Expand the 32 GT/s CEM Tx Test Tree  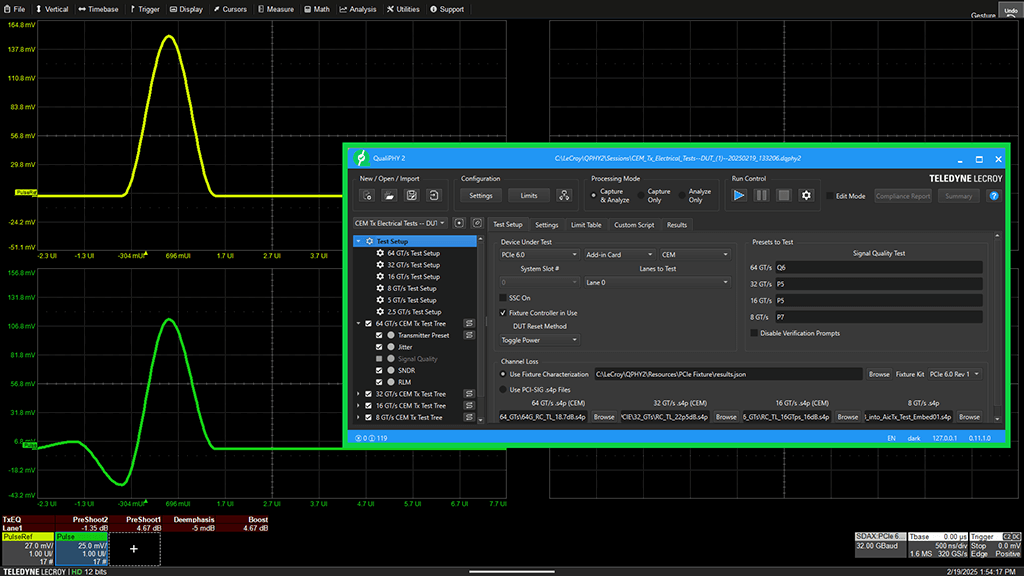tap(358, 394)
